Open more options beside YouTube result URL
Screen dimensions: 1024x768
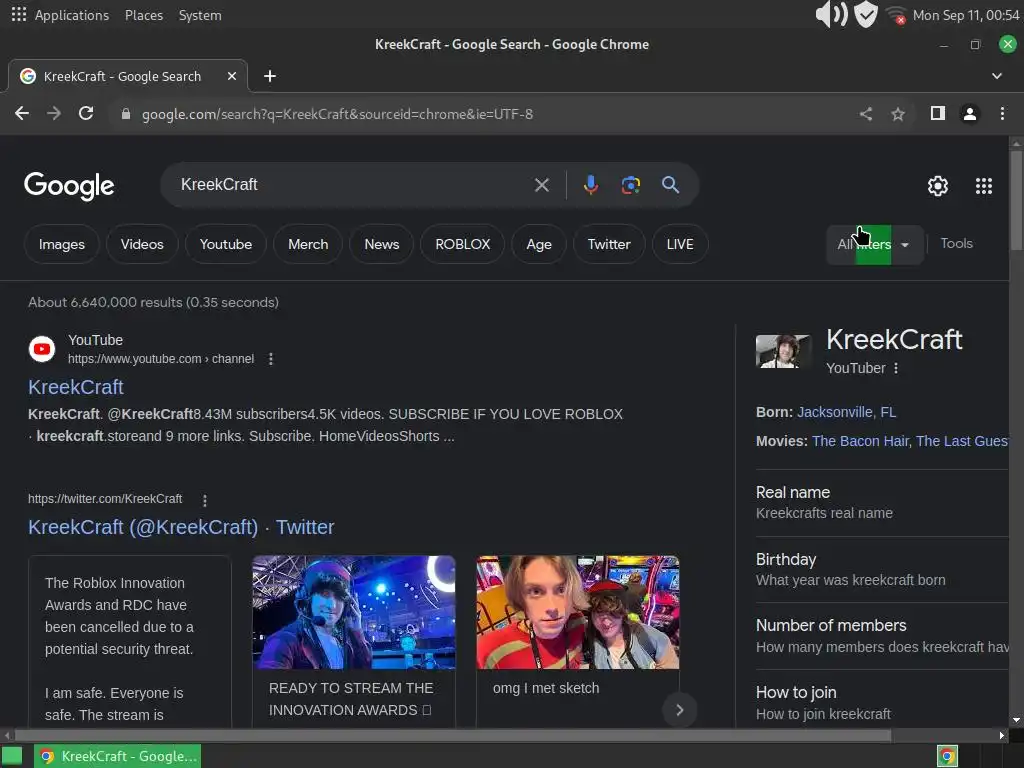click(x=270, y=359)
